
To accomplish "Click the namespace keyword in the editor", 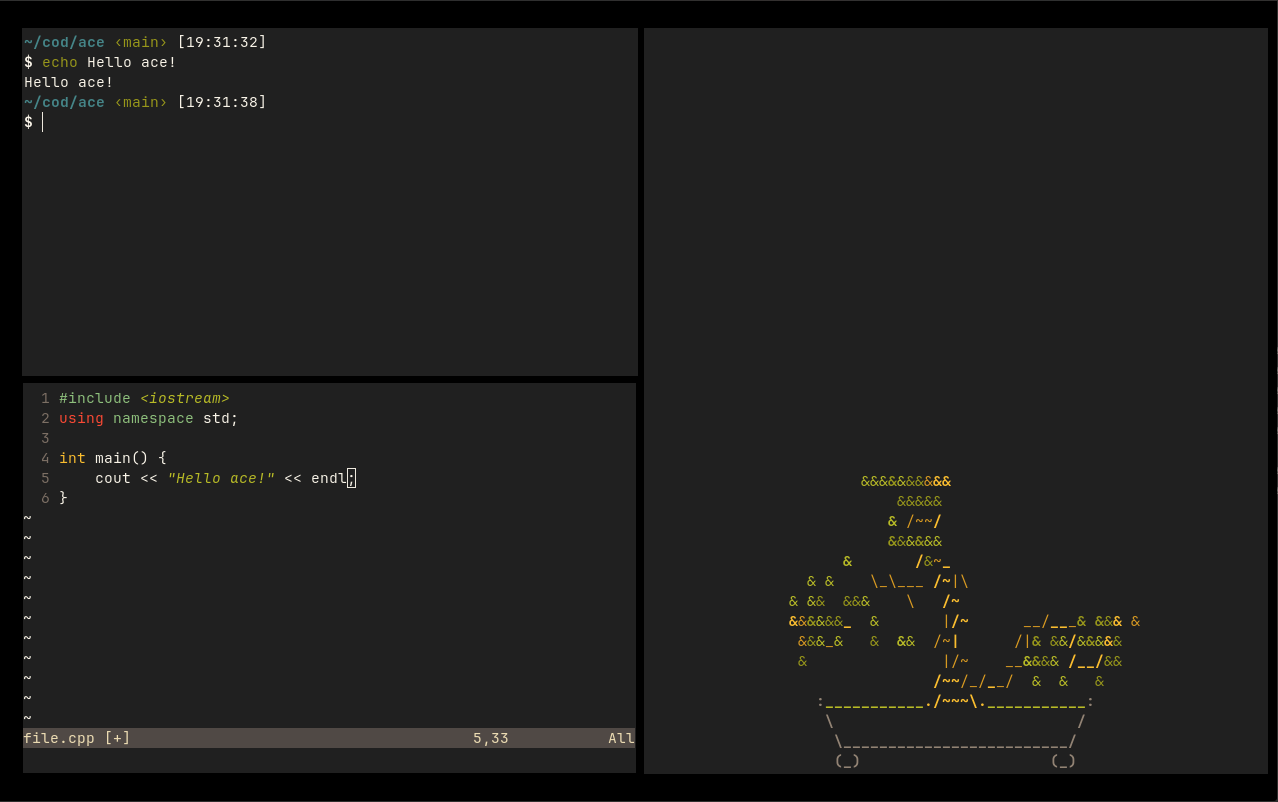I will (x=153, y=418).
